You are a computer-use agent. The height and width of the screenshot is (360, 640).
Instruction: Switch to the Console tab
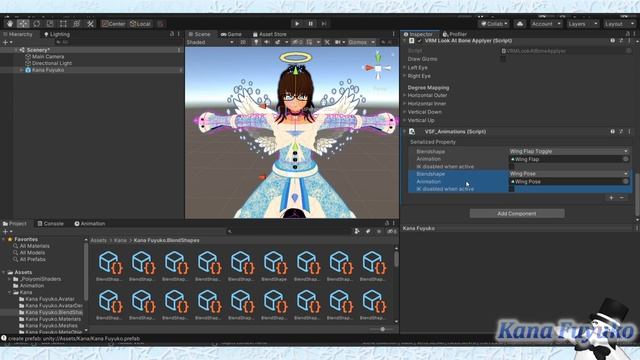51,224
